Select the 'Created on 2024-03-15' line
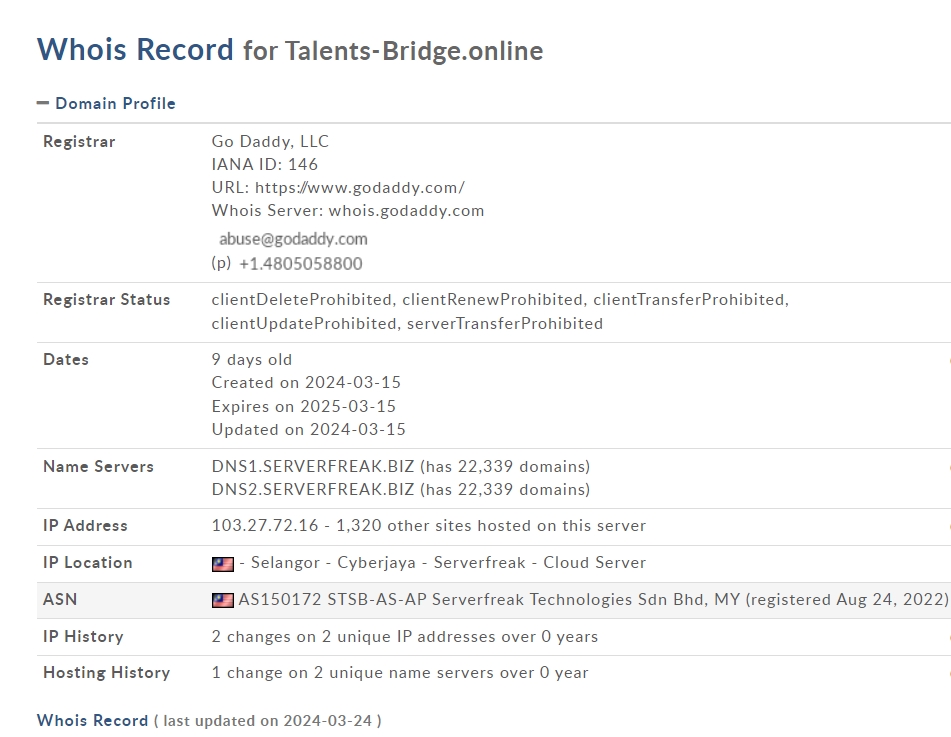The width and height of the screenshot is (951, 737). [306, 382]
